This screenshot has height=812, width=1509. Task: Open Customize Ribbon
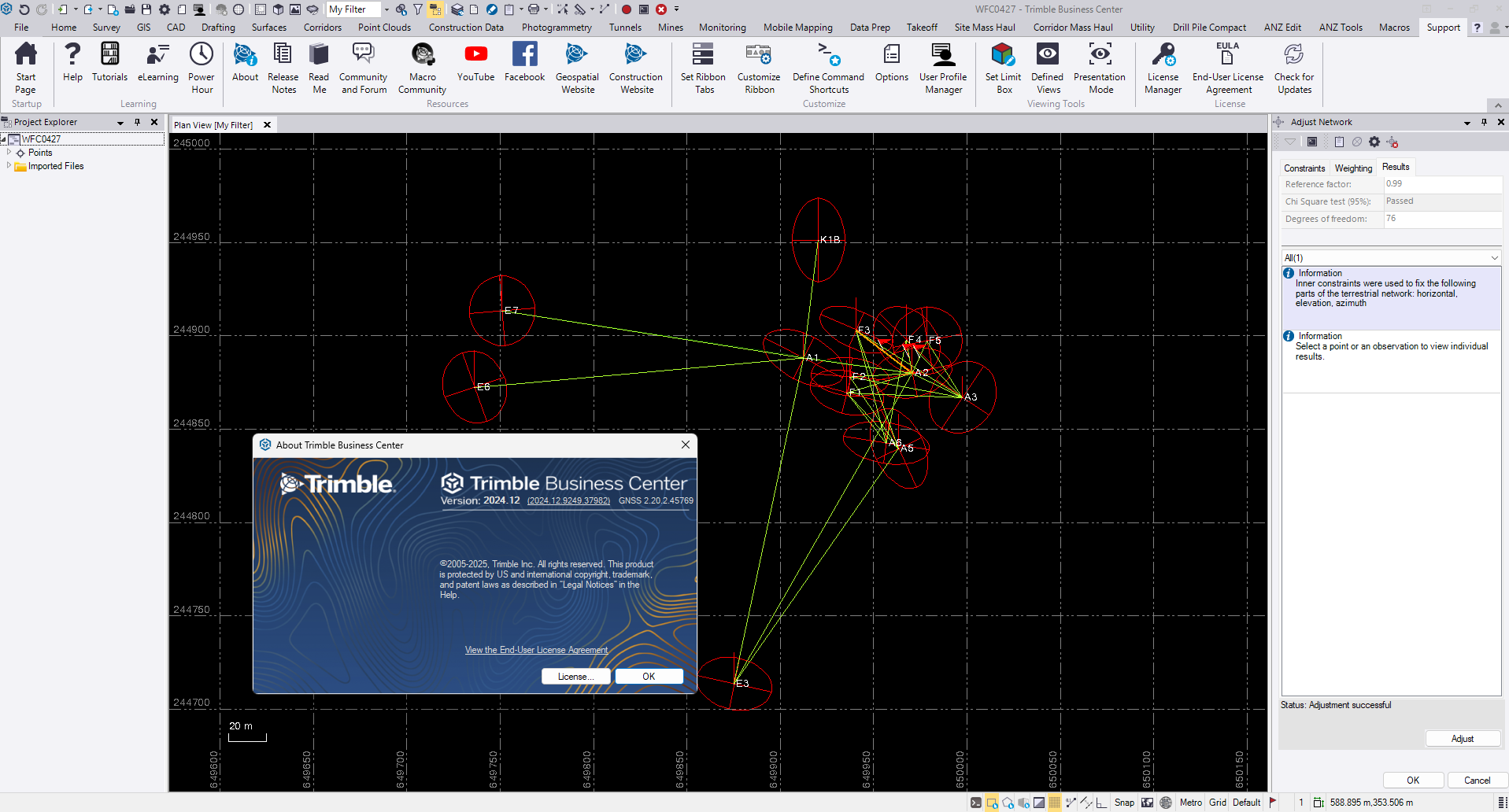click(759, 68)
